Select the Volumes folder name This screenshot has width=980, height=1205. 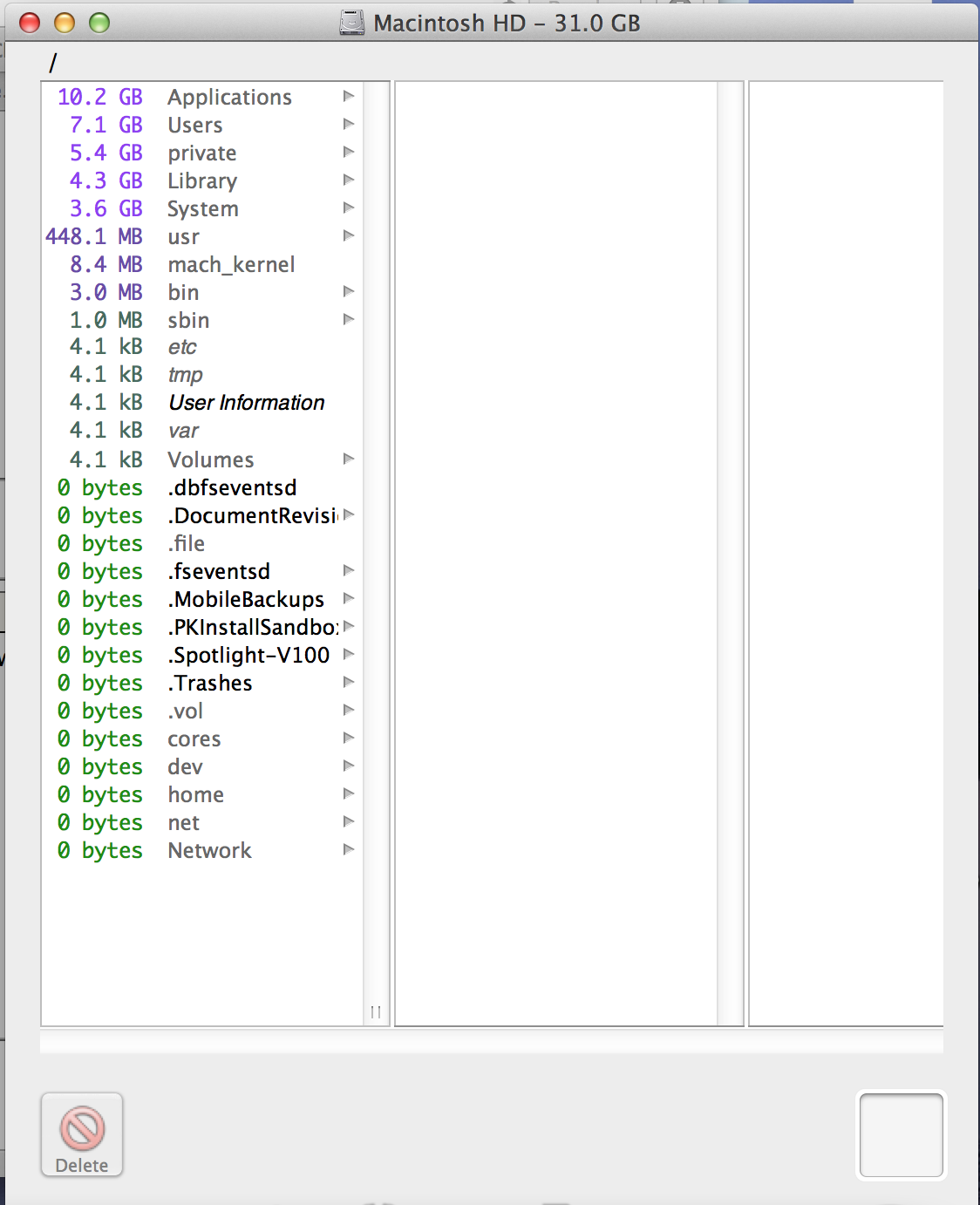click(211, 460)
